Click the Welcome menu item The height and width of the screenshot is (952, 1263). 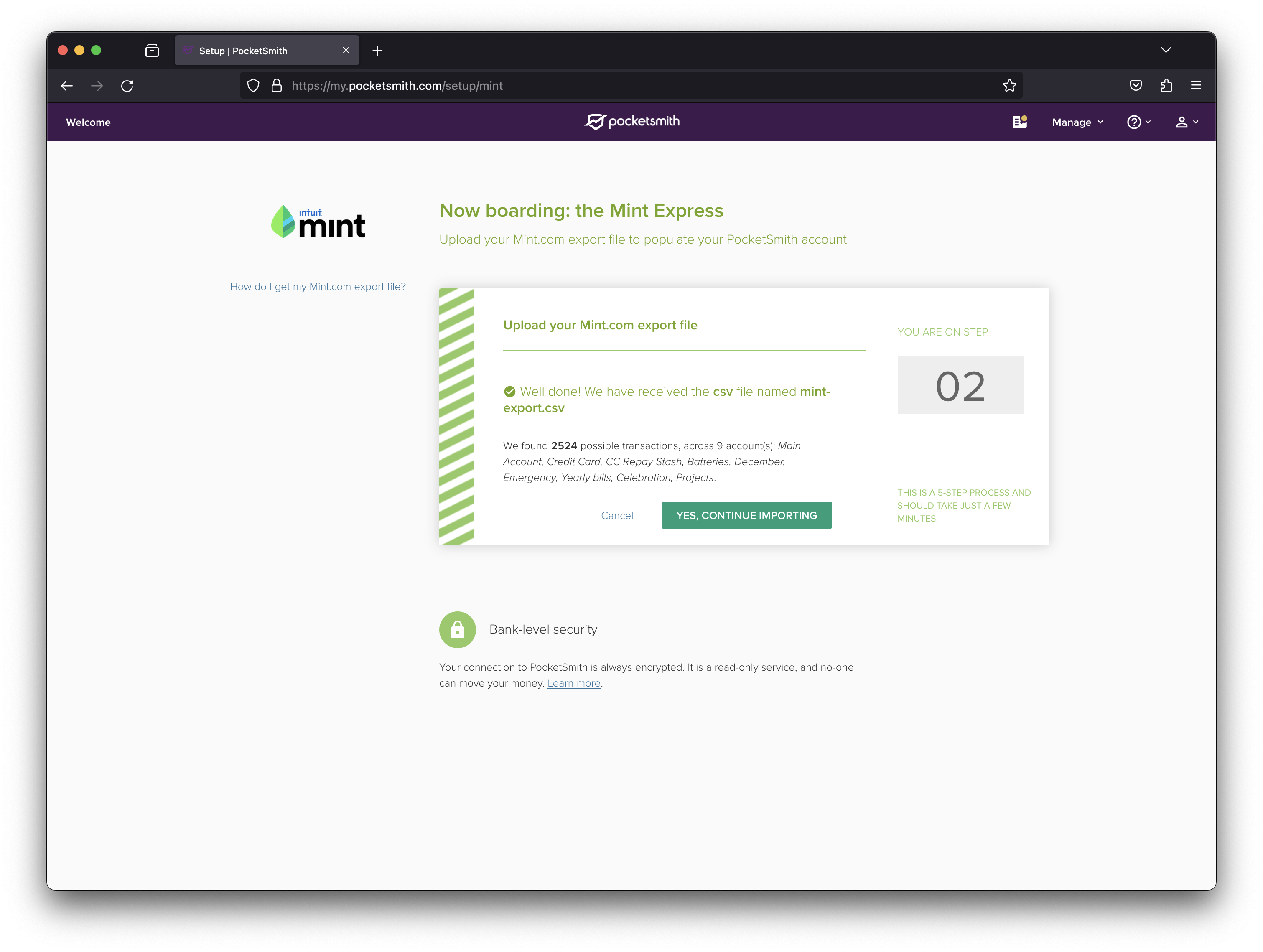[x=88, y=122]
